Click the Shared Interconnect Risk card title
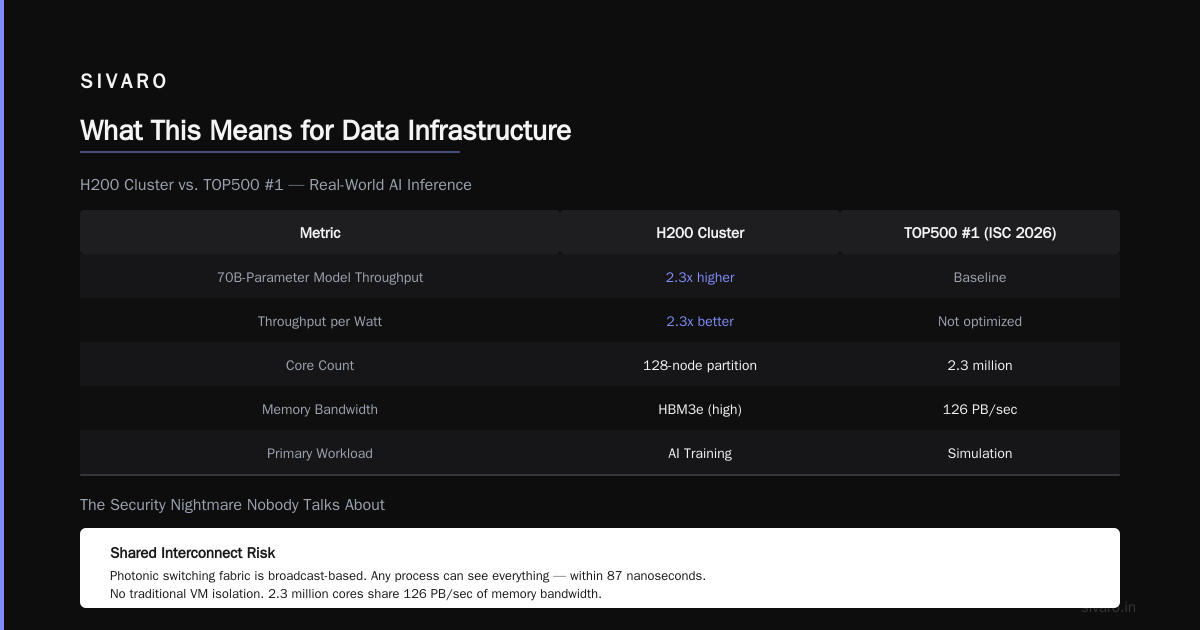The height and width of the screenshot is (630, 1200). pyautogui.click(x=193, y=553)
